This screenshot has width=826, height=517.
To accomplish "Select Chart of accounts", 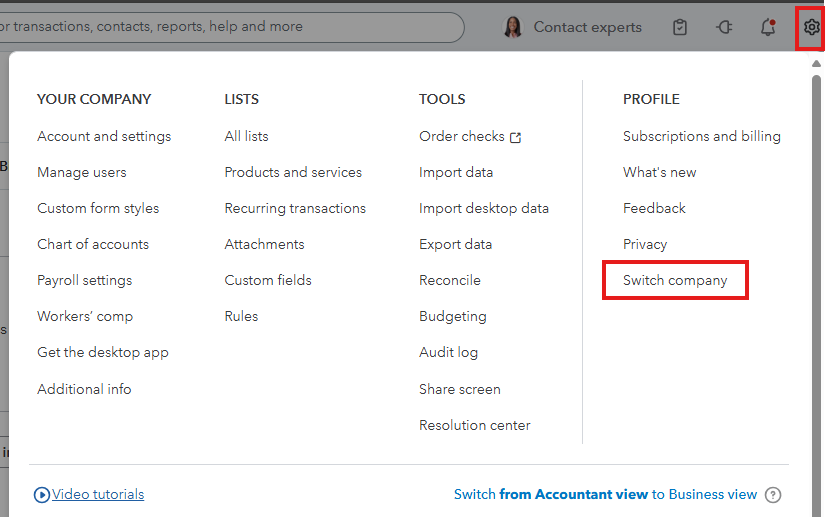I will (93, 244).
